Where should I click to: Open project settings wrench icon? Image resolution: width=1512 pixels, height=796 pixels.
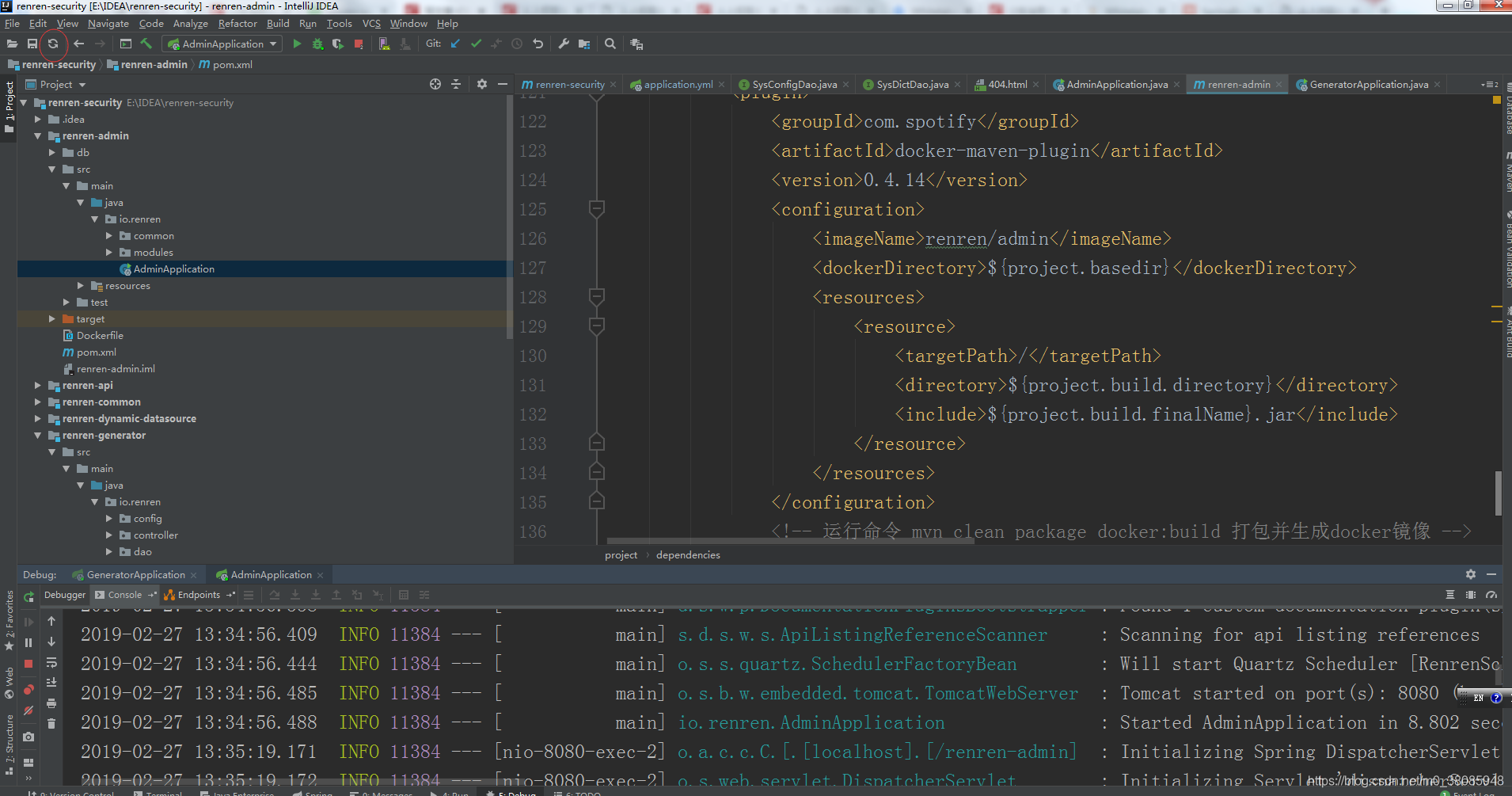tap(564, 44)
